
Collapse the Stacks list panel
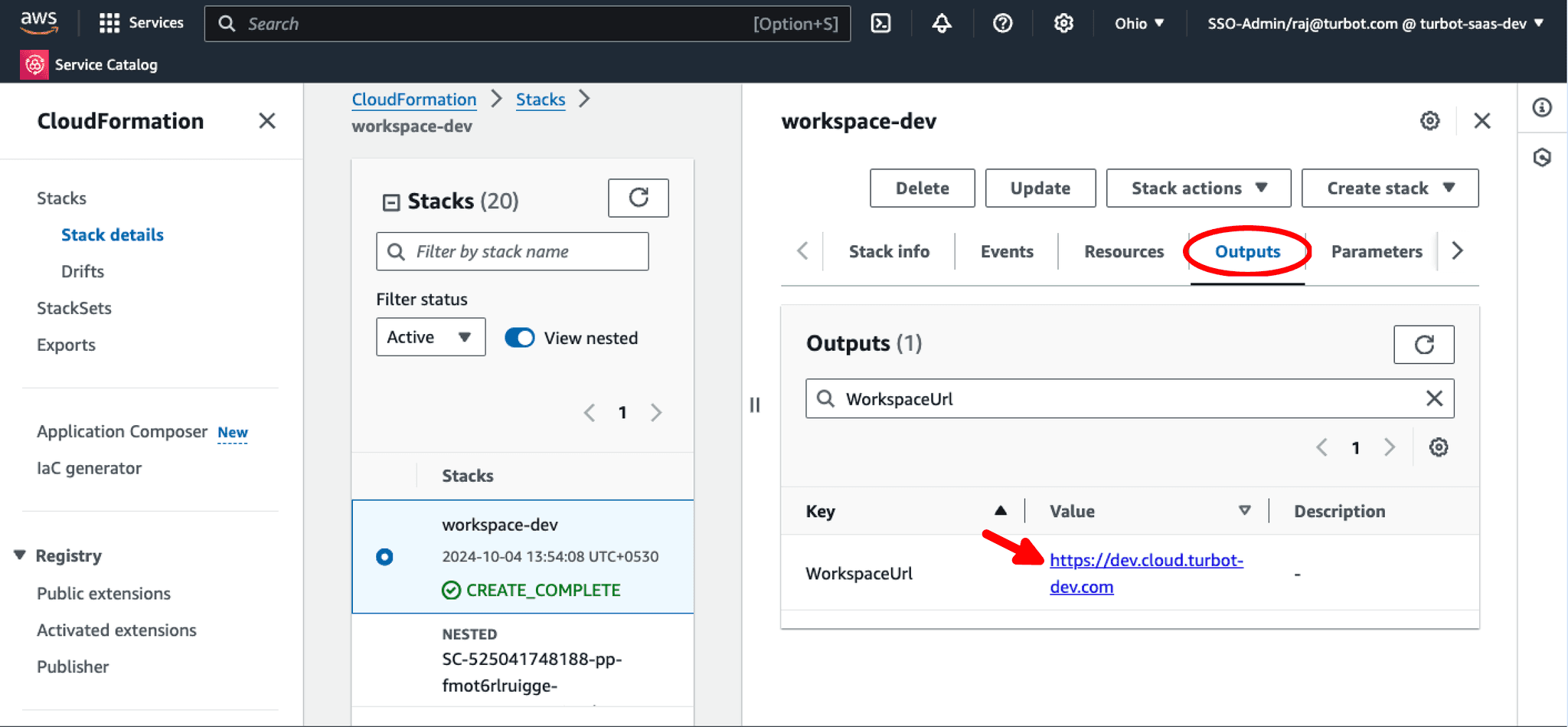pyautogui.click(x=391, y=202)
